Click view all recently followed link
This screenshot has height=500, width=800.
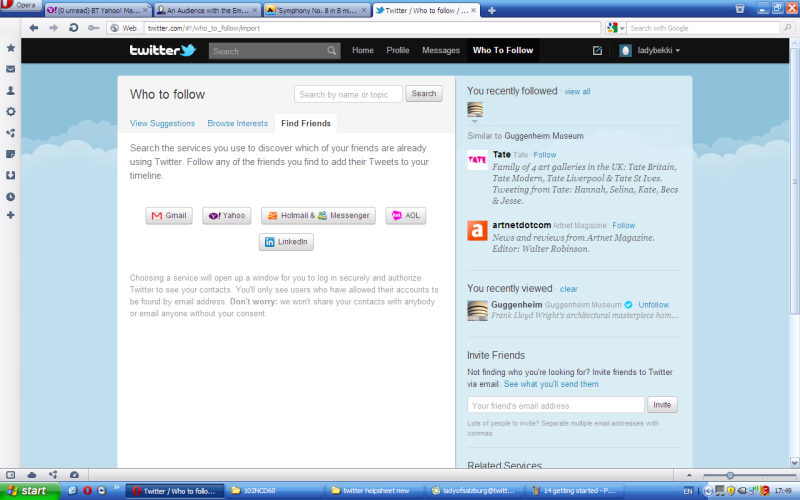577,92
